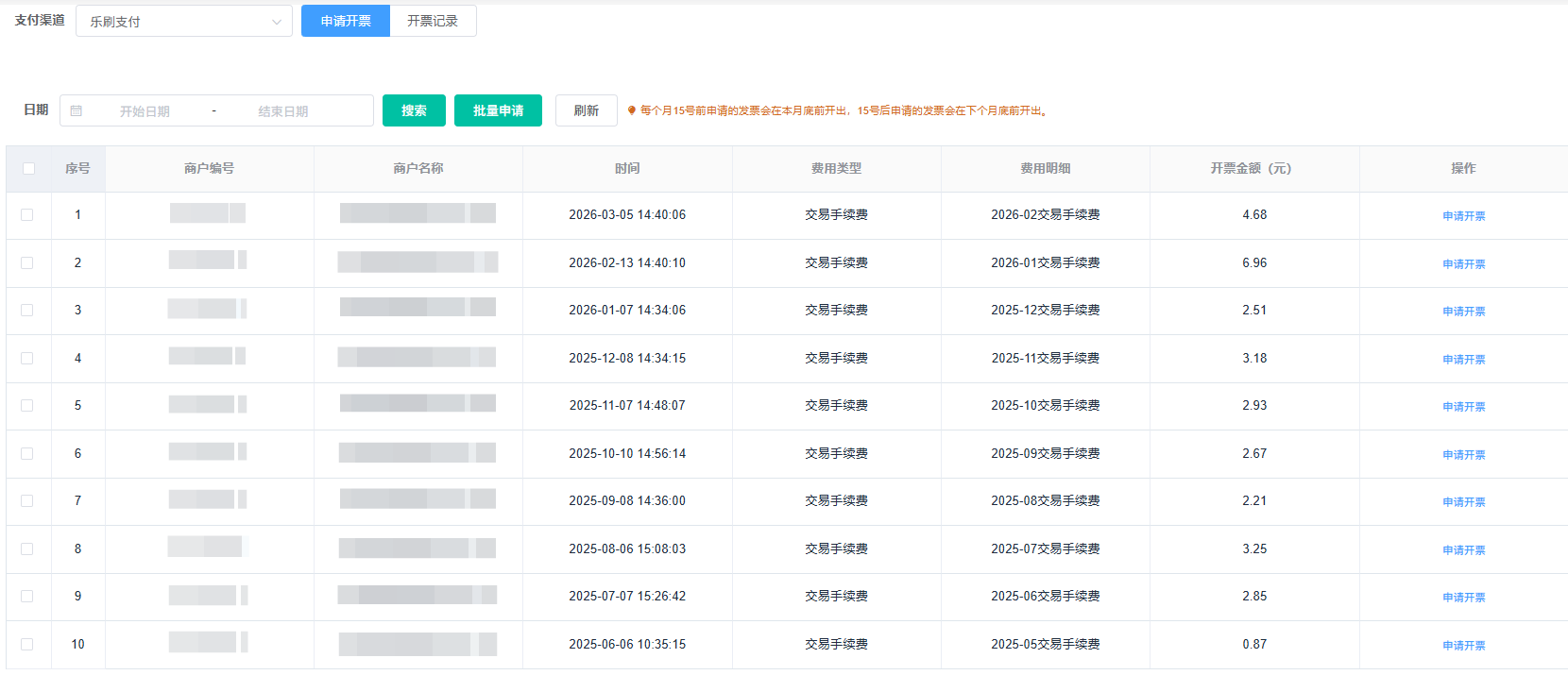Click the 批量申请 button
Viewport: 1568px width, 675px height.
(498, 110)
